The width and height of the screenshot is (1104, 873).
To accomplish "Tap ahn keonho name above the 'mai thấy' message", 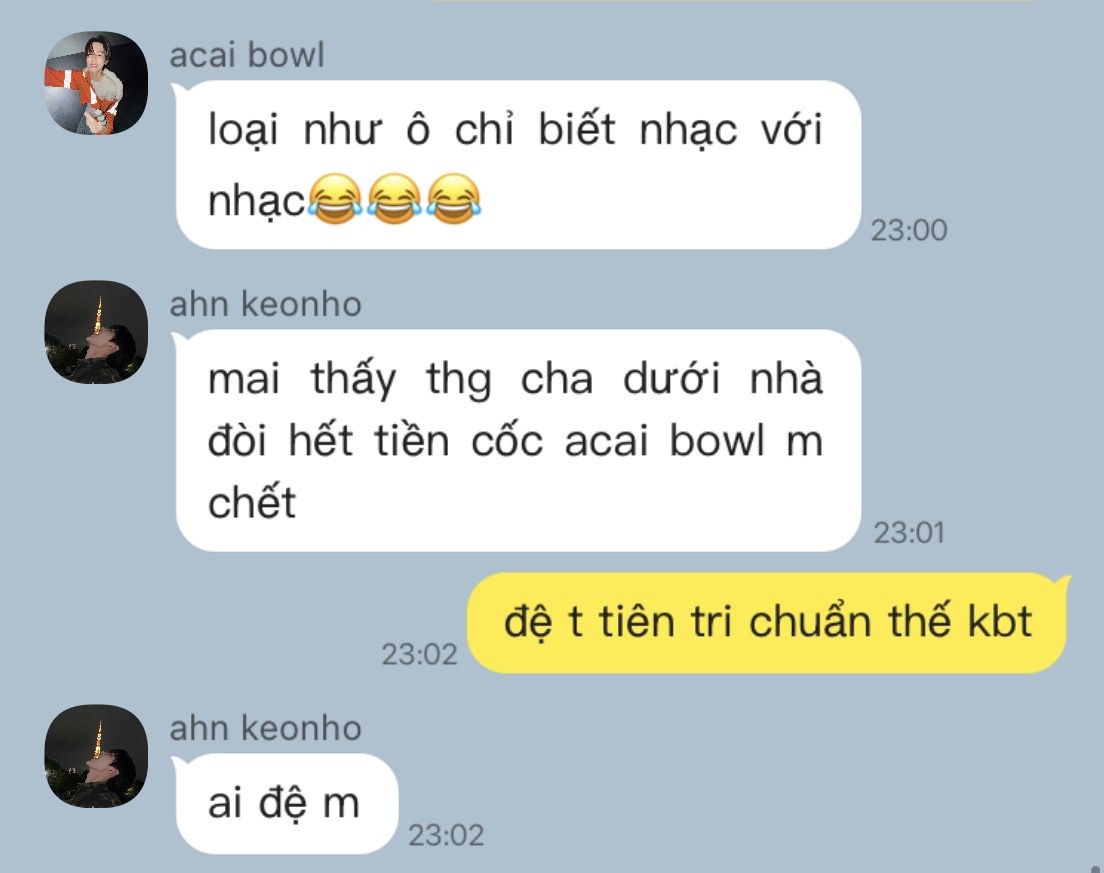I will [265, 304].
